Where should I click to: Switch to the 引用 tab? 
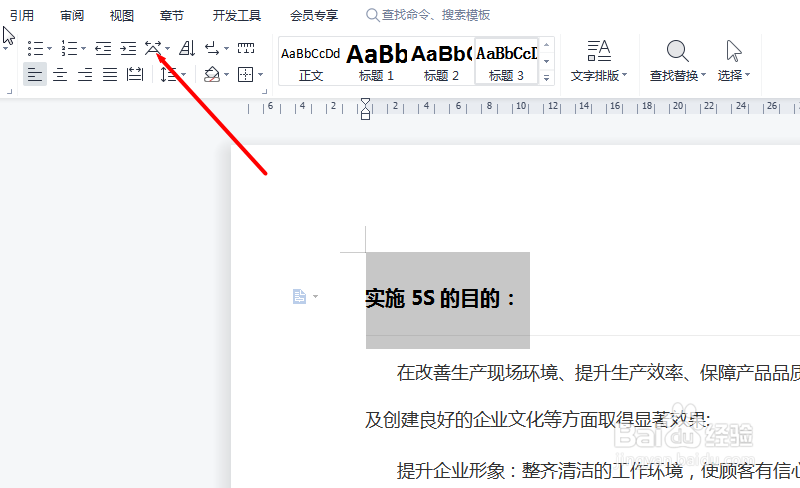click(x=21, y=15)
